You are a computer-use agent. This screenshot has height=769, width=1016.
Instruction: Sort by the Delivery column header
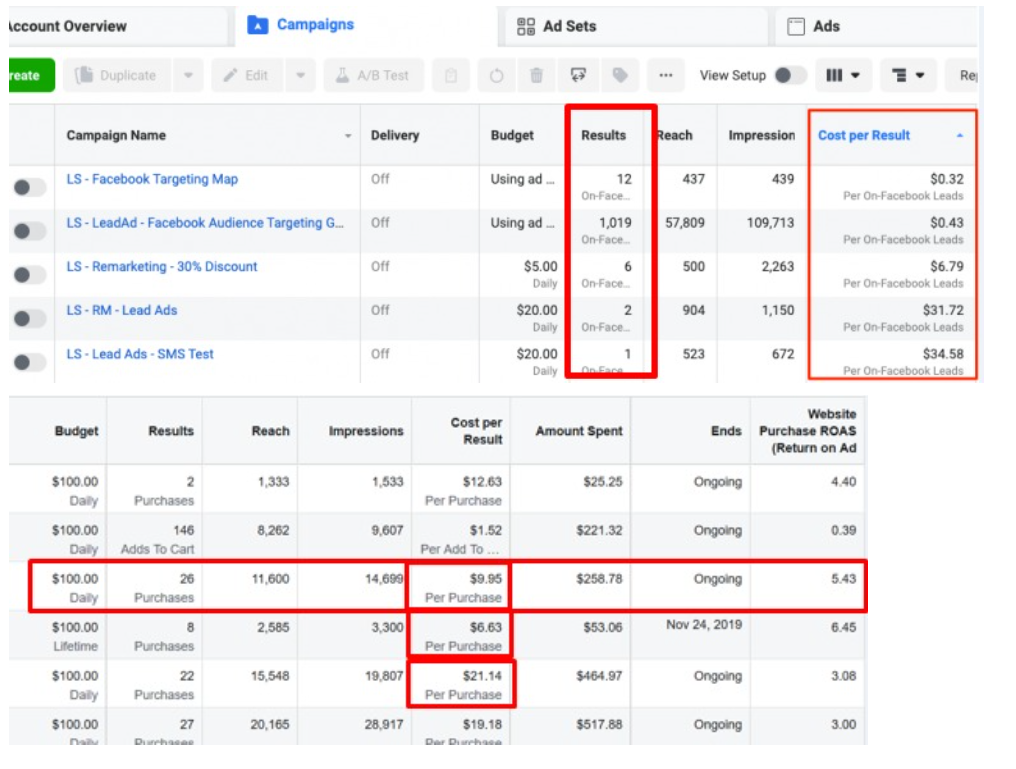(395, 135)
